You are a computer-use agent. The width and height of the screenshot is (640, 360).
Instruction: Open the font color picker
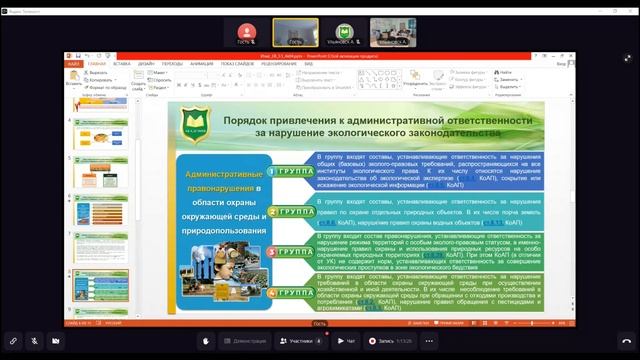pyautogui.click(x=237, y=85)
